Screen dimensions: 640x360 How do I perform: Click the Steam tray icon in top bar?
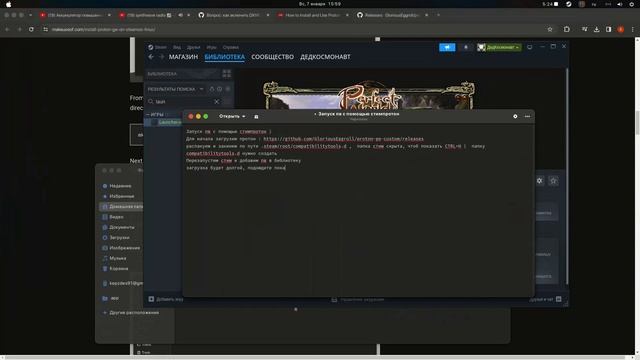point(569,4)
